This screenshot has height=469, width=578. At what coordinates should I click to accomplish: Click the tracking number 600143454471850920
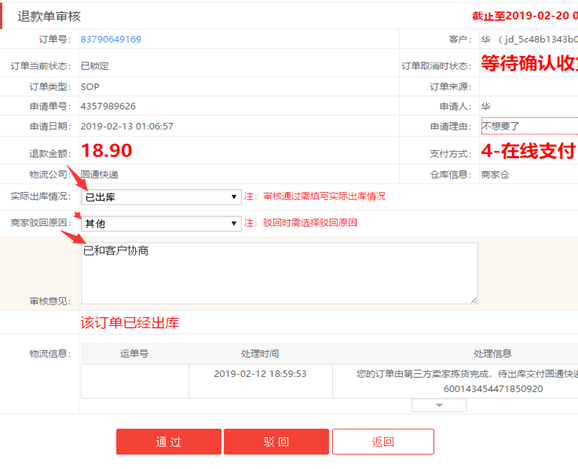493,389
